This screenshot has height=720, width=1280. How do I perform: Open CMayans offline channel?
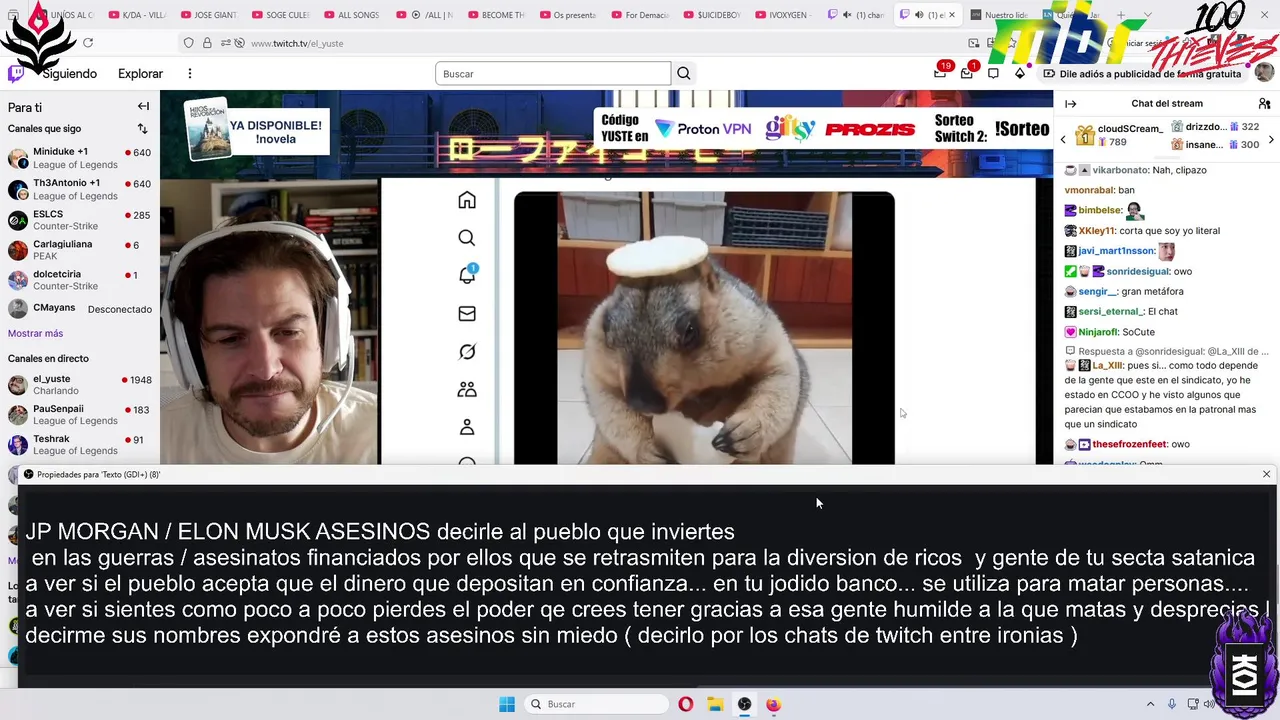tap(80, 309)
